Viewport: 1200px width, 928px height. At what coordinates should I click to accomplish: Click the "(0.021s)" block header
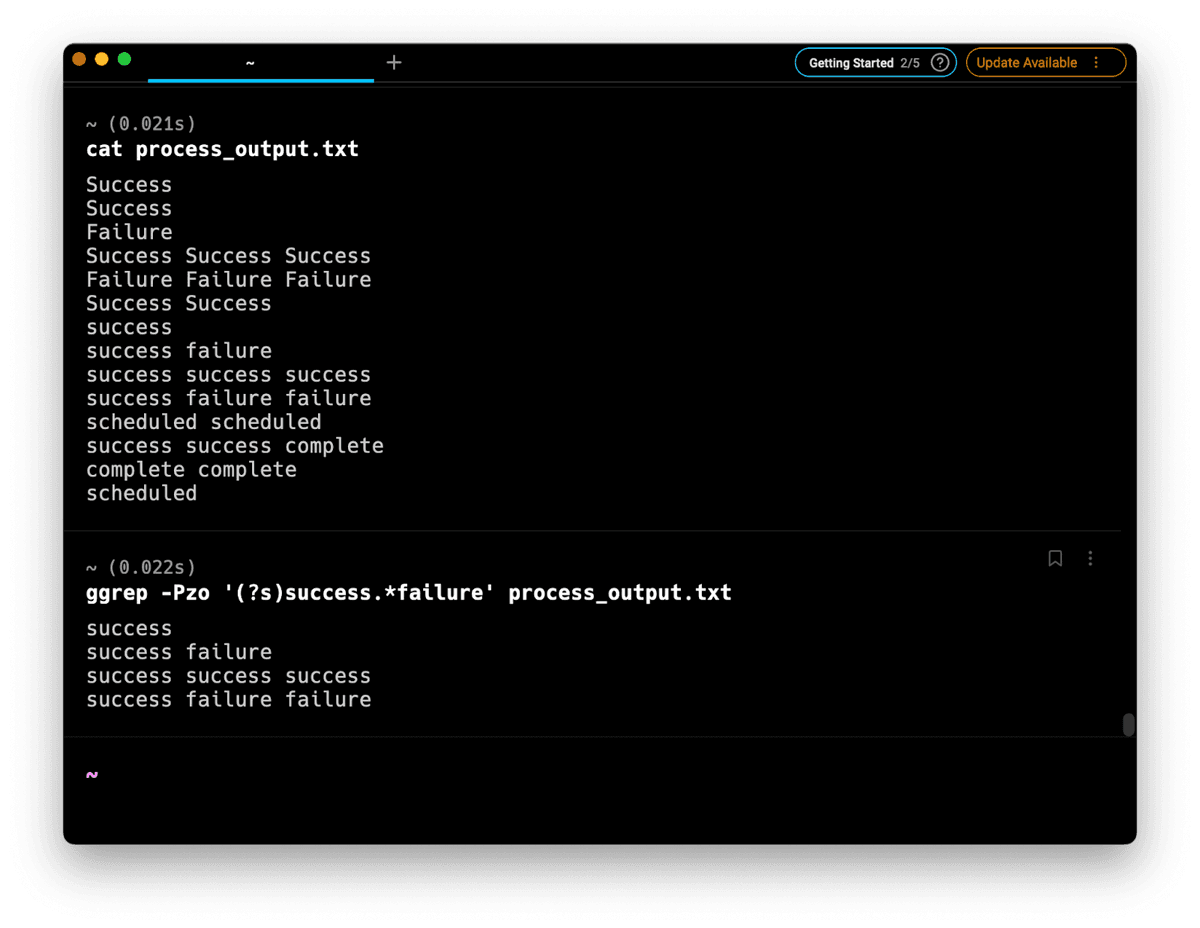coord(150,124)
